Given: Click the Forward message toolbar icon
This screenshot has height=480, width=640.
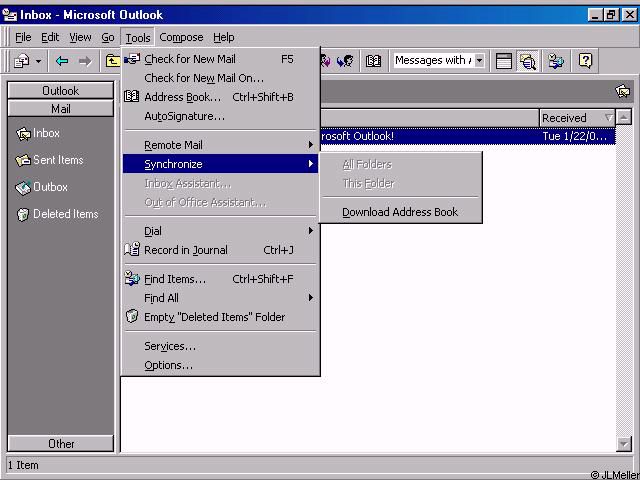Looking at the screenshot, I should coord(345,61).
